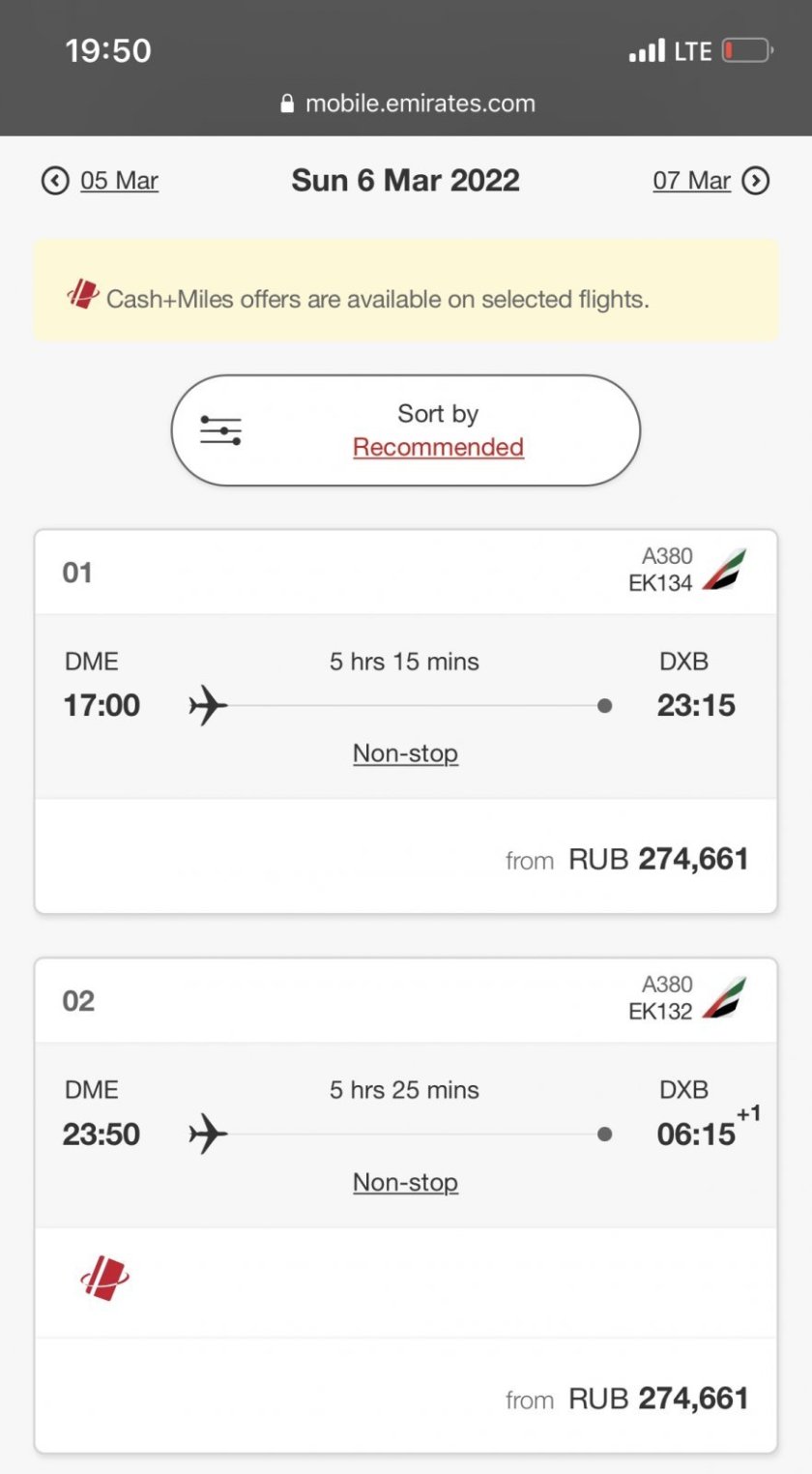Viewport: 812px width, 1474px height.
Task: Open Non-stop details for flight EK132
Action: point(405,1182)
